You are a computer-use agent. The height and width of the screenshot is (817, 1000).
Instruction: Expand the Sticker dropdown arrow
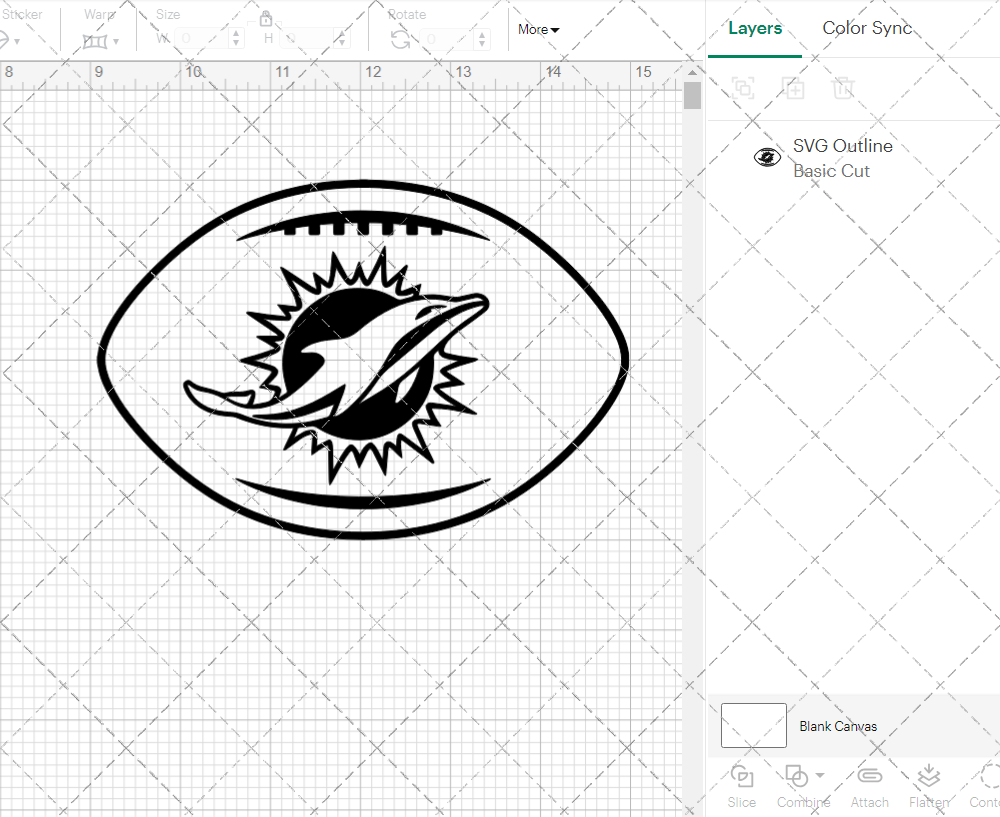(x=17, y=42)
